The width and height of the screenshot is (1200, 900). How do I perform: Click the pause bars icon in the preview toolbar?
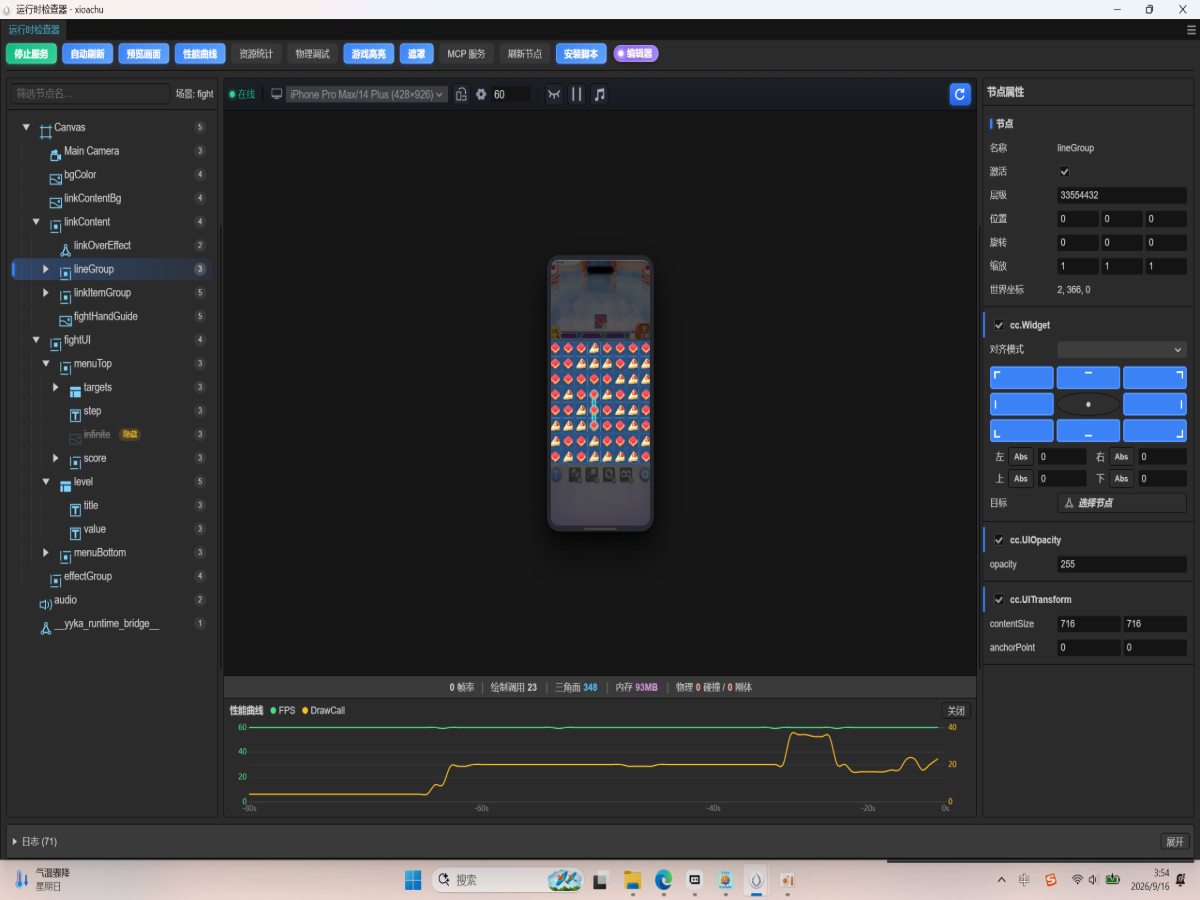tap(577, 94)
